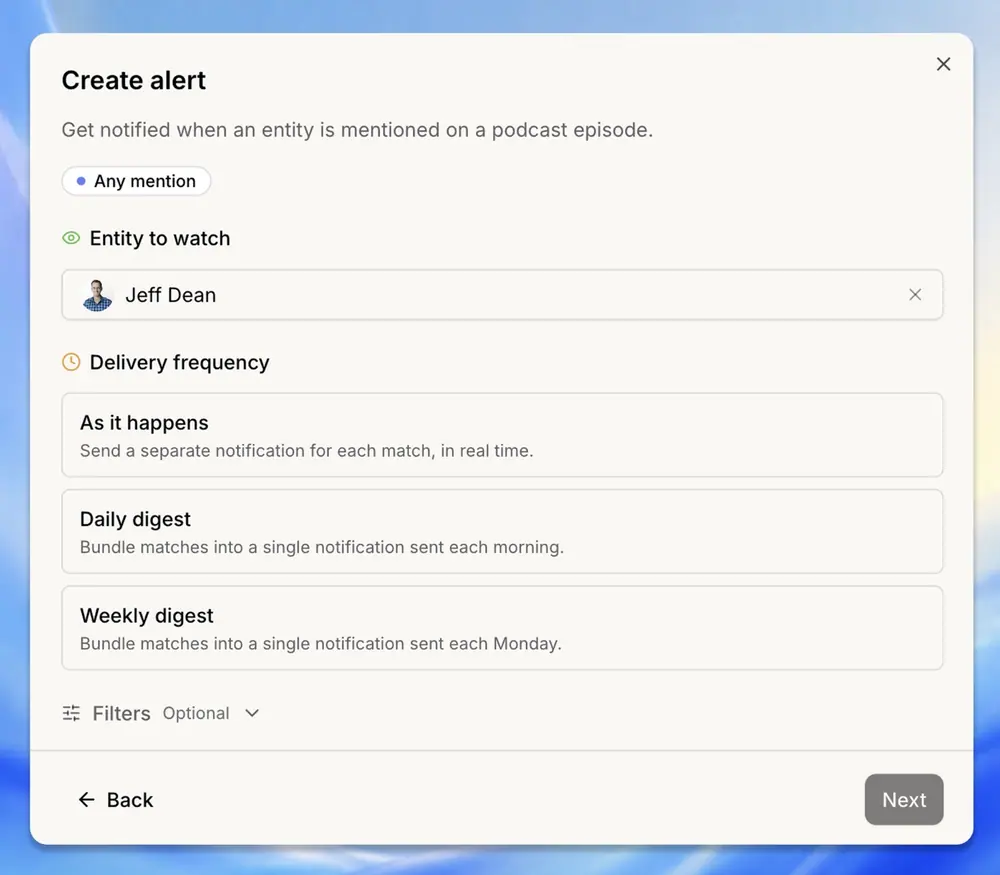The image size is (1000, 875).
Task: Click the Entity to watch input field
Action: coord(502,295)
